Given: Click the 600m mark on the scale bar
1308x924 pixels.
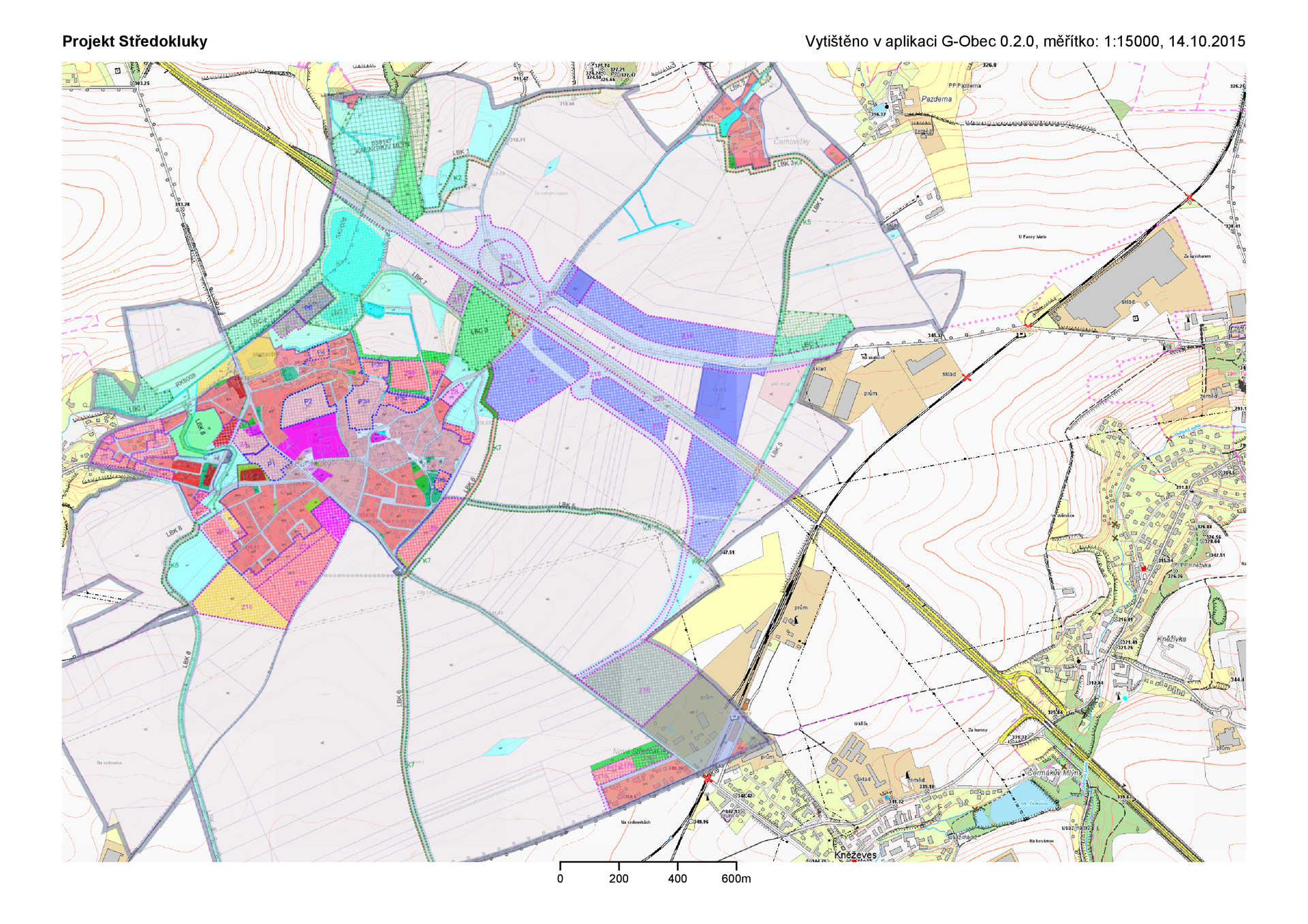Looking at the screenshot, I should 736,878.
